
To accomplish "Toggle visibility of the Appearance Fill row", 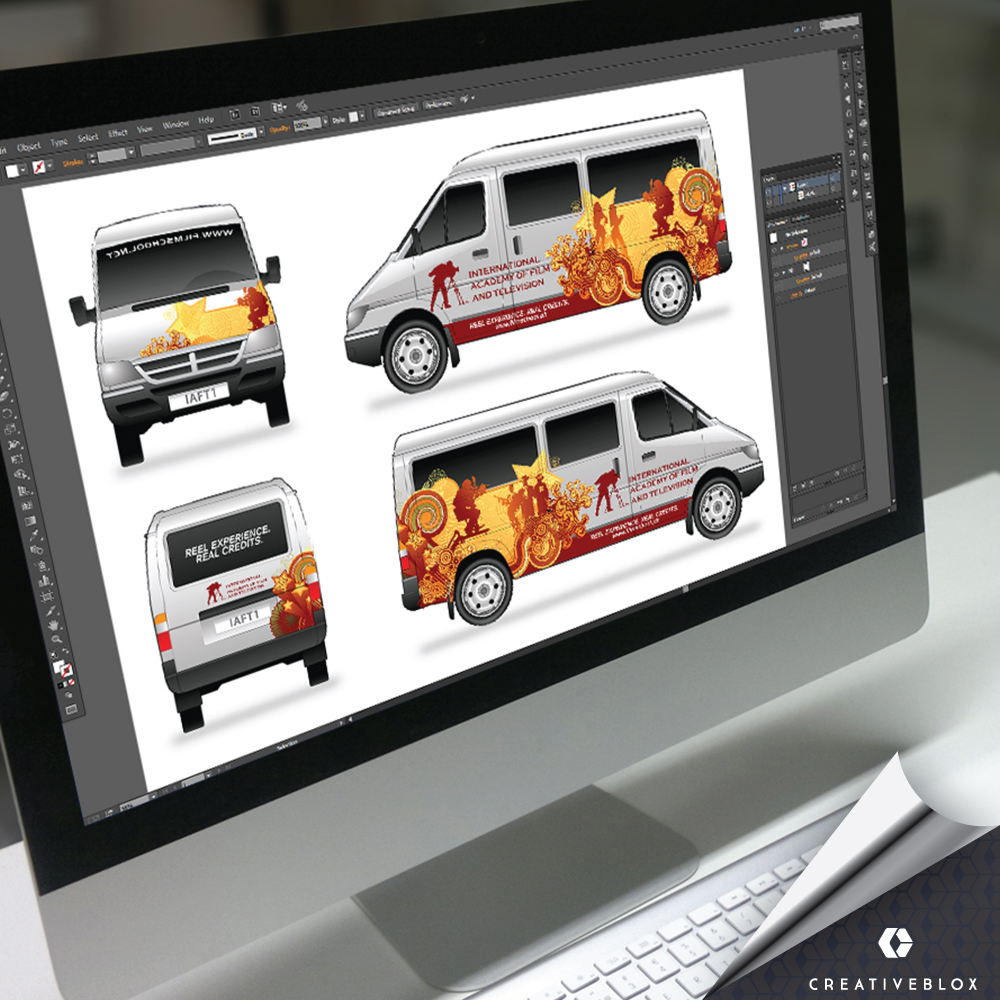I will [776, 273].
